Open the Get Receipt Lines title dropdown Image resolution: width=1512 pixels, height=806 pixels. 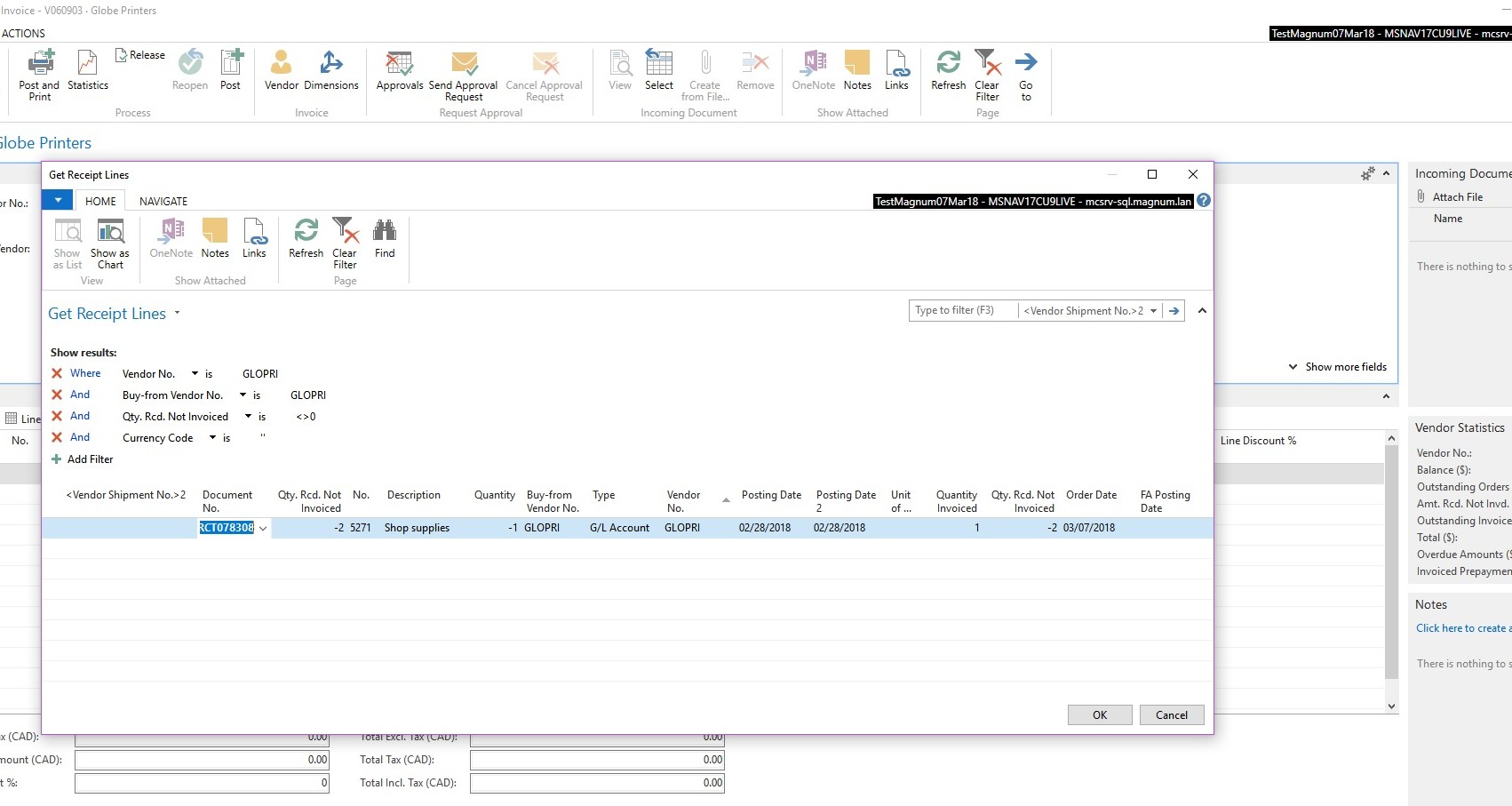177,313
